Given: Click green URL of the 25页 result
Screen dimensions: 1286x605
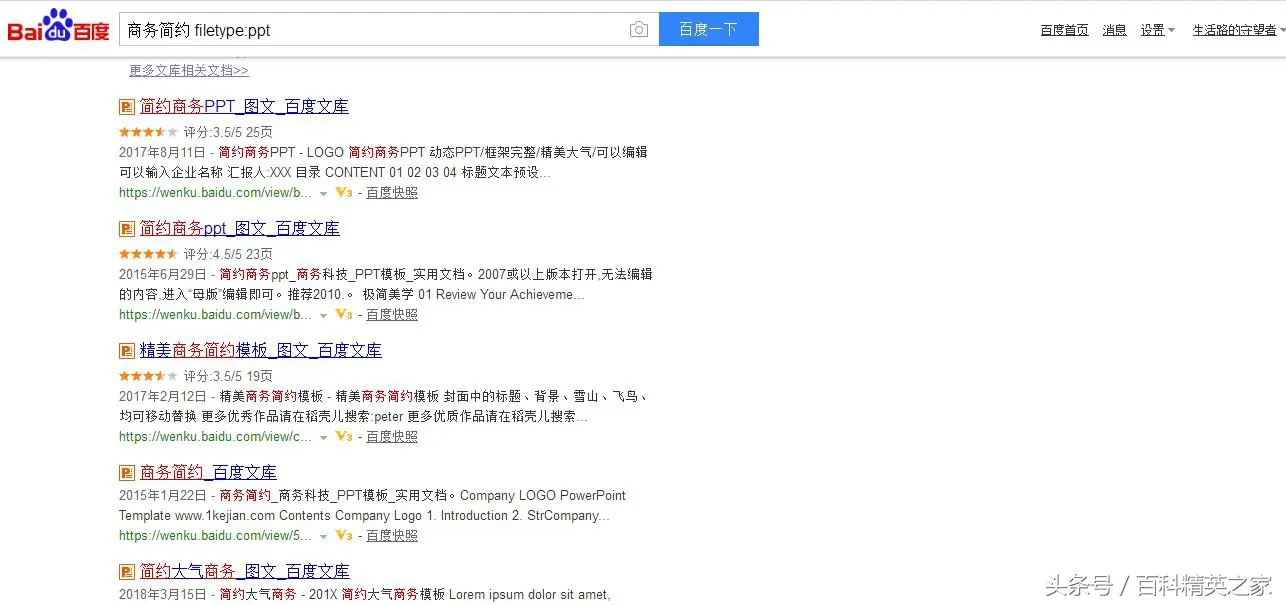Looking at the screenshot, I should pyautogui.click(x=216, y=193).
